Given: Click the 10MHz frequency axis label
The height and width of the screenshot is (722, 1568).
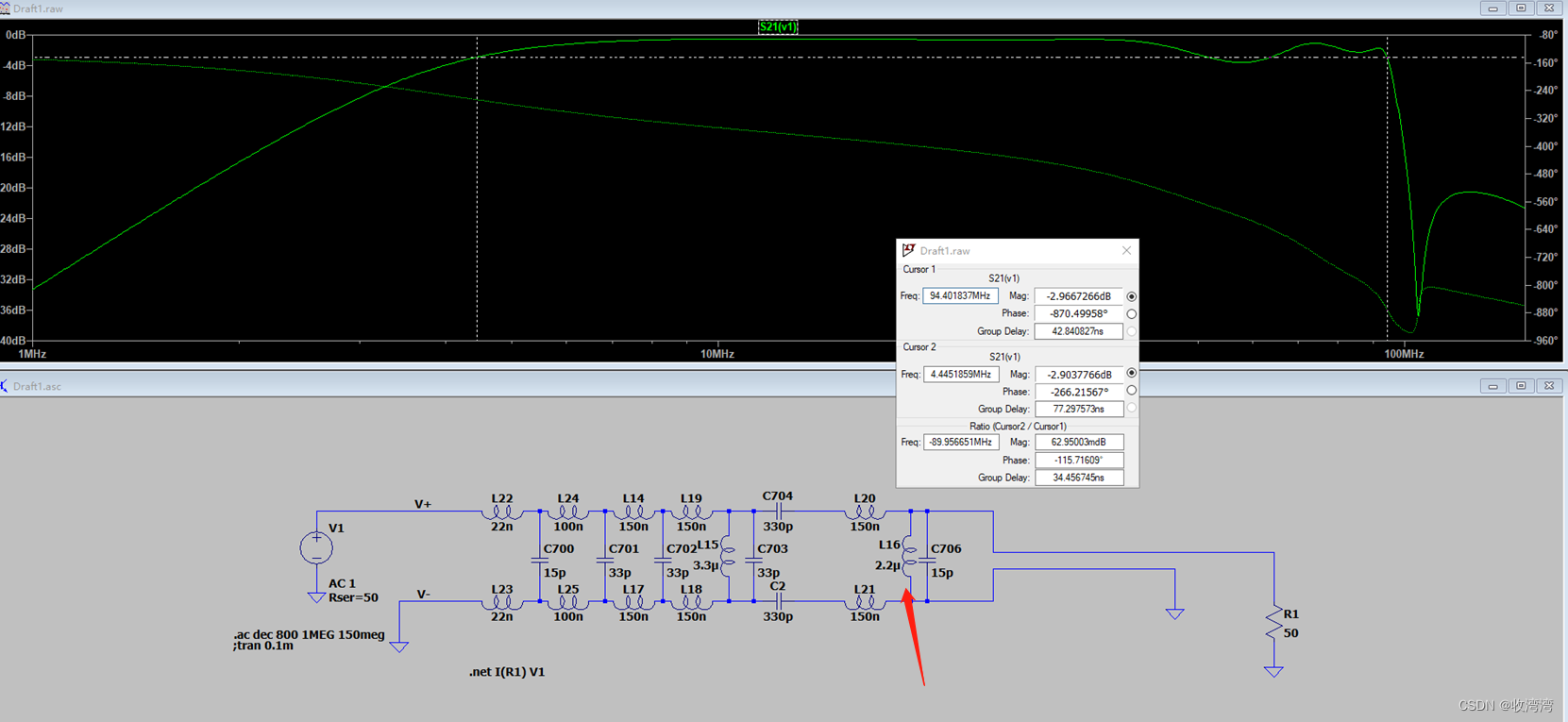Looking at the screenshot, I should 717,354.
